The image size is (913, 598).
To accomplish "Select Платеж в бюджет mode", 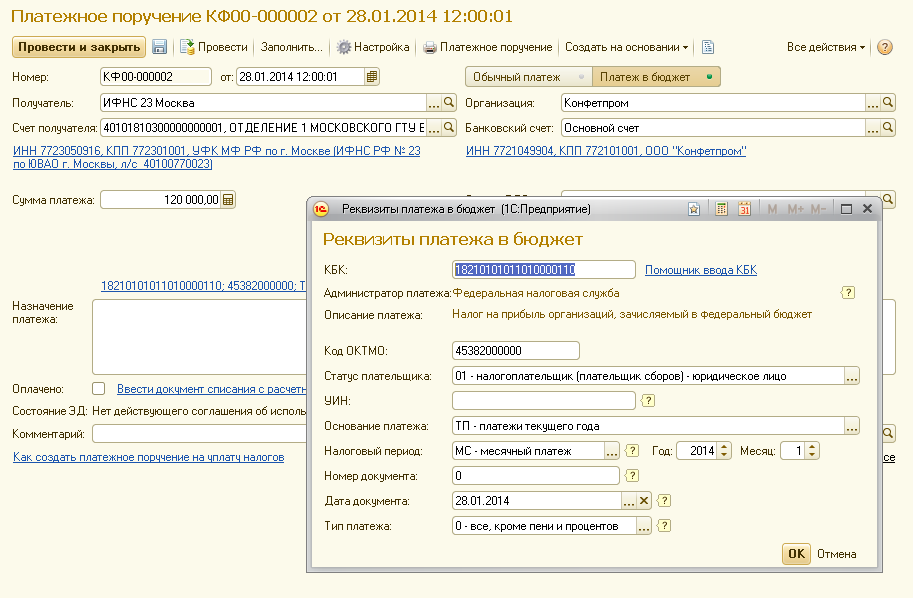I will (x=656, y=77).
